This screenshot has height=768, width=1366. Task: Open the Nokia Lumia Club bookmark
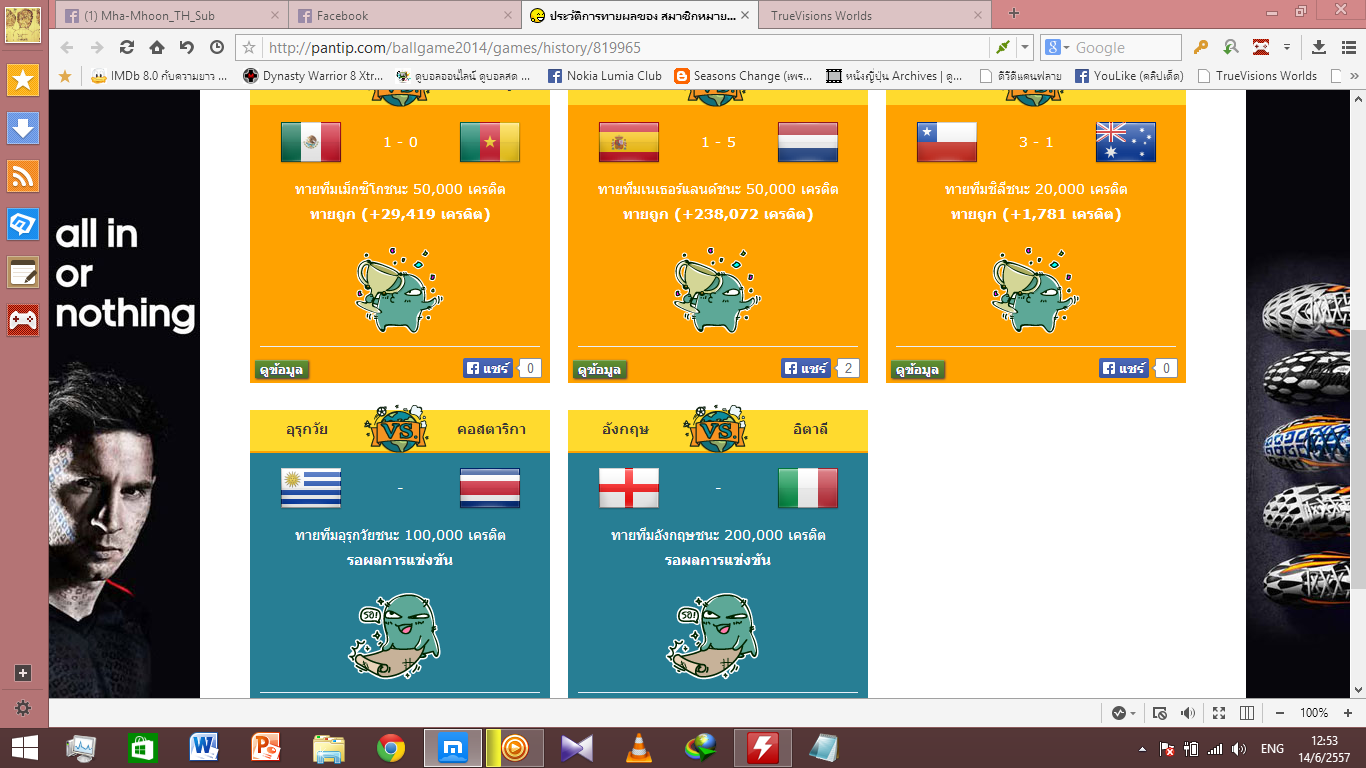pos(605,75)
